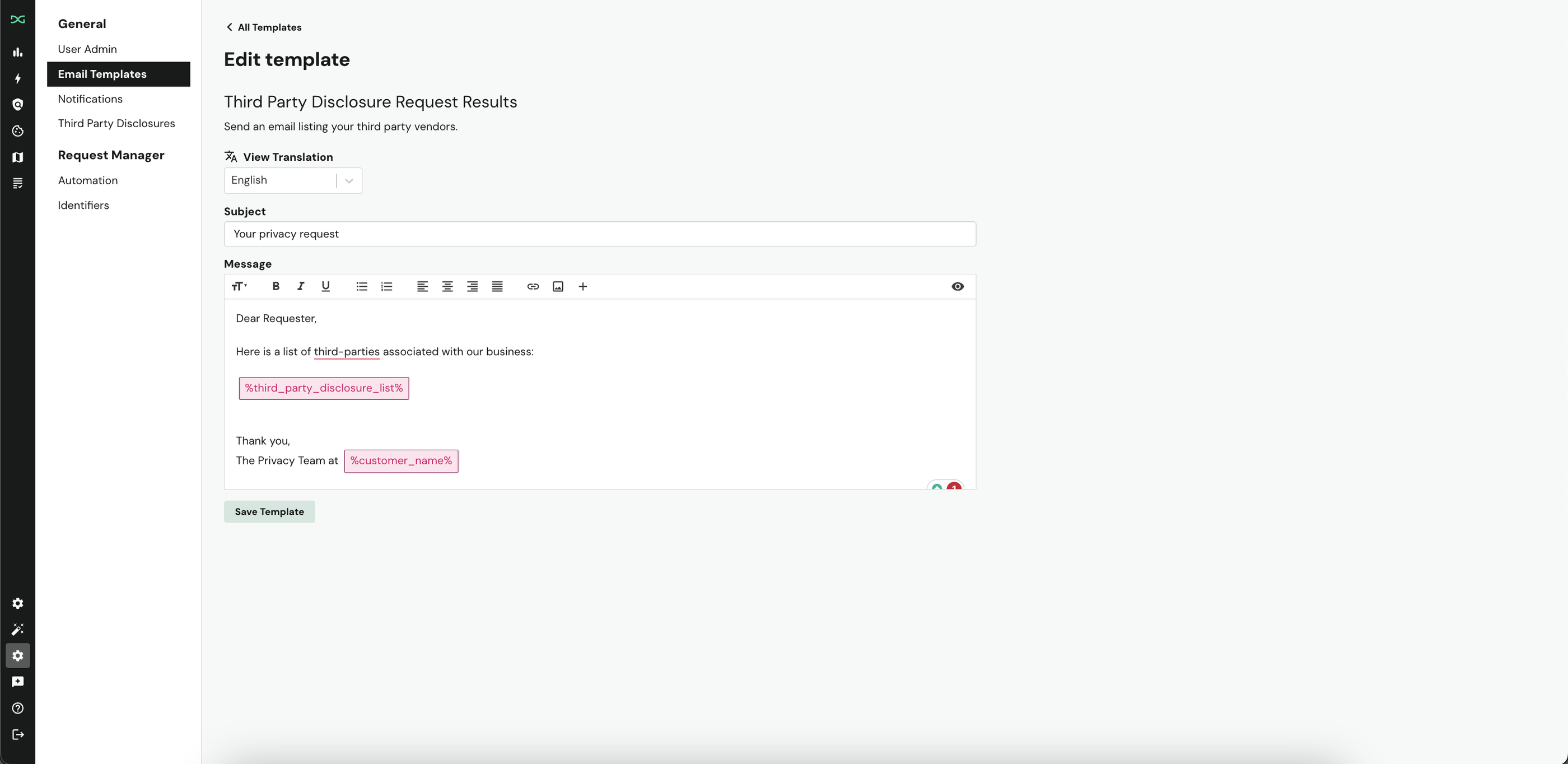Open the help question mark icon
This screenshot has width=1568, height=764.
pyautogui.click(x=18, y=708)
